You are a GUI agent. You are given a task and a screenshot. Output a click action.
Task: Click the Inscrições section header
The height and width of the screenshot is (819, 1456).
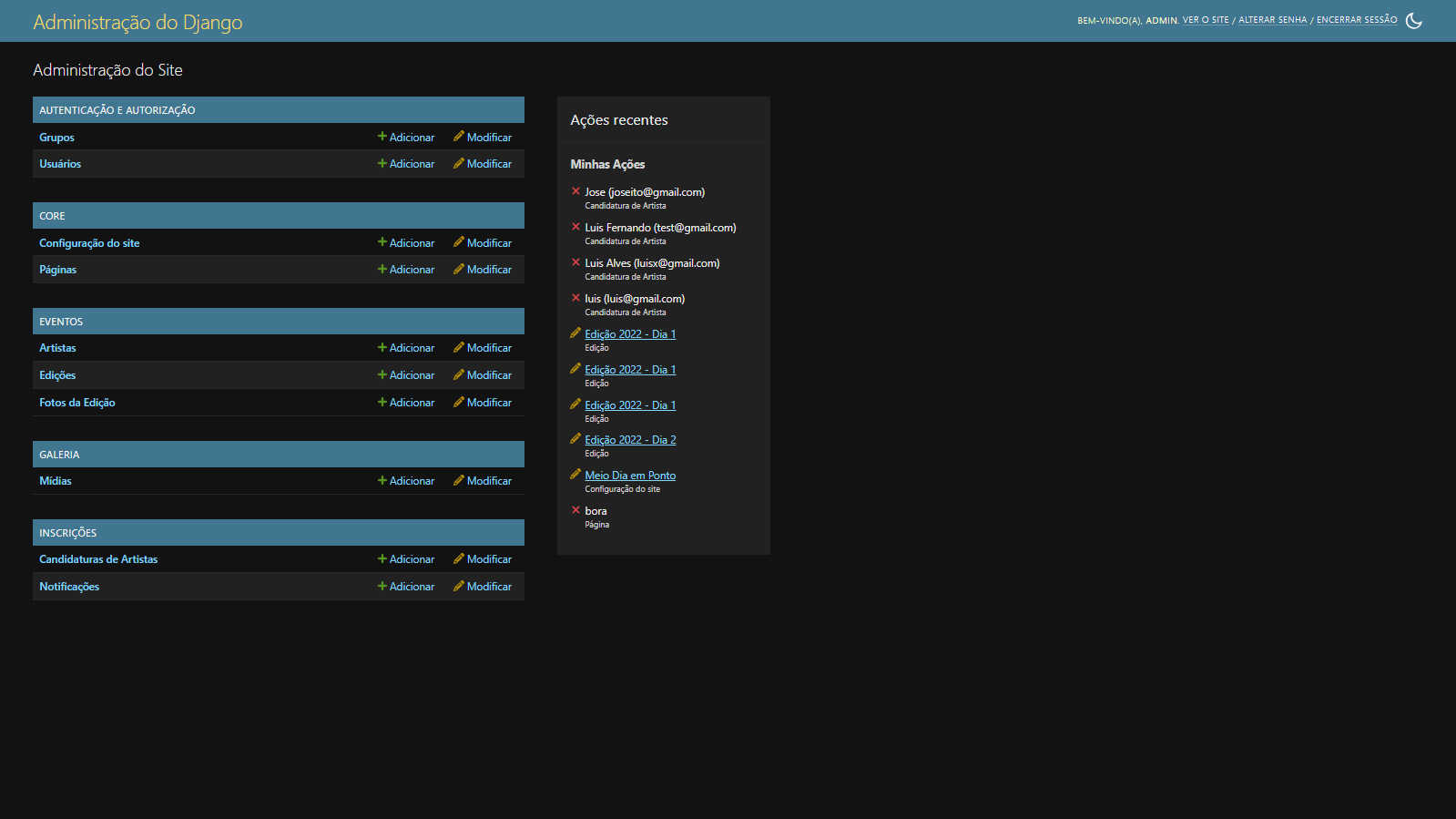pyautogui.click(x=67, y=533)
